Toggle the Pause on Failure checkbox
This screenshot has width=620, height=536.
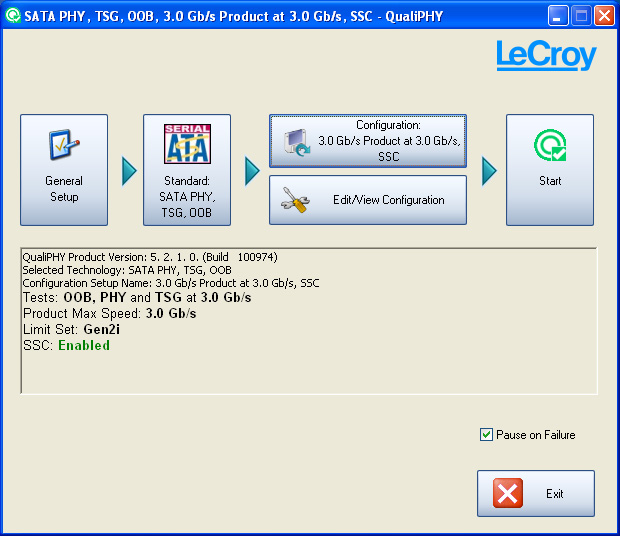[x=487, y=435]
